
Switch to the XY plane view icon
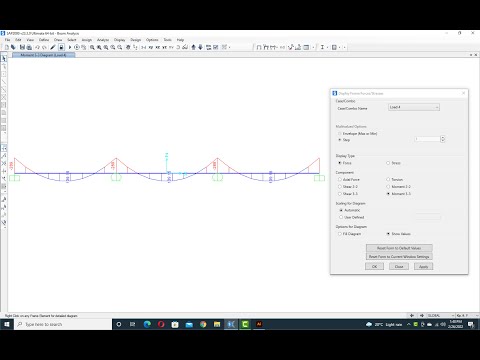151,47
